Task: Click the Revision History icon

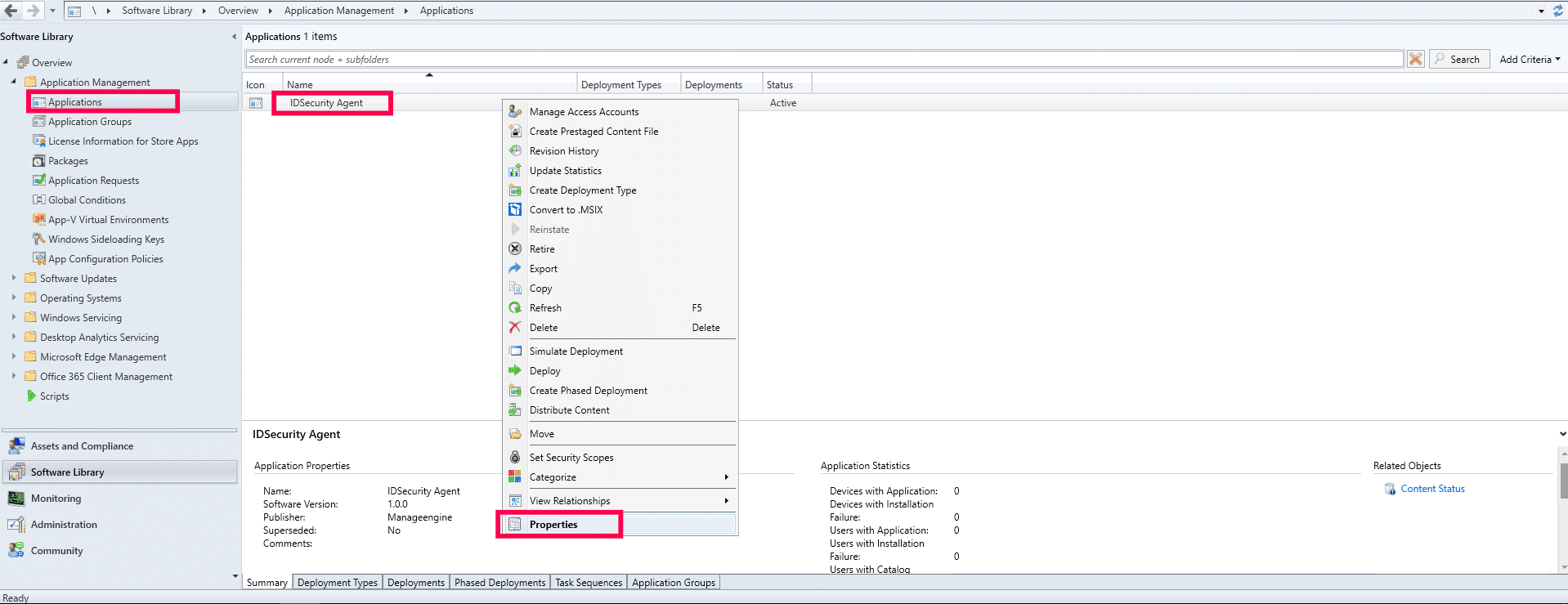Action: pos(515,151)
